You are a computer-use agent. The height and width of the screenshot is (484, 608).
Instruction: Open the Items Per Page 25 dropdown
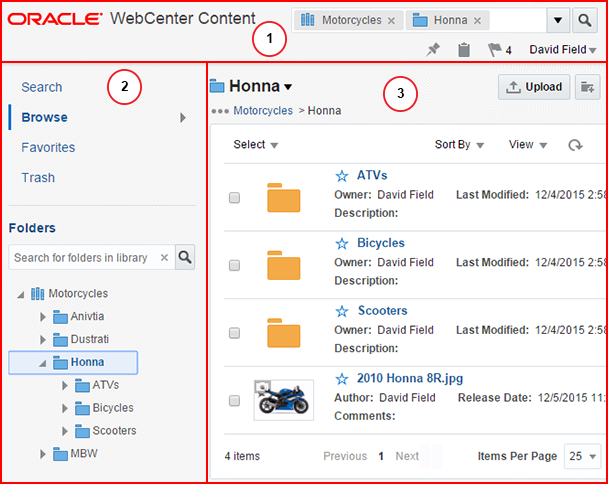point(582,456)
